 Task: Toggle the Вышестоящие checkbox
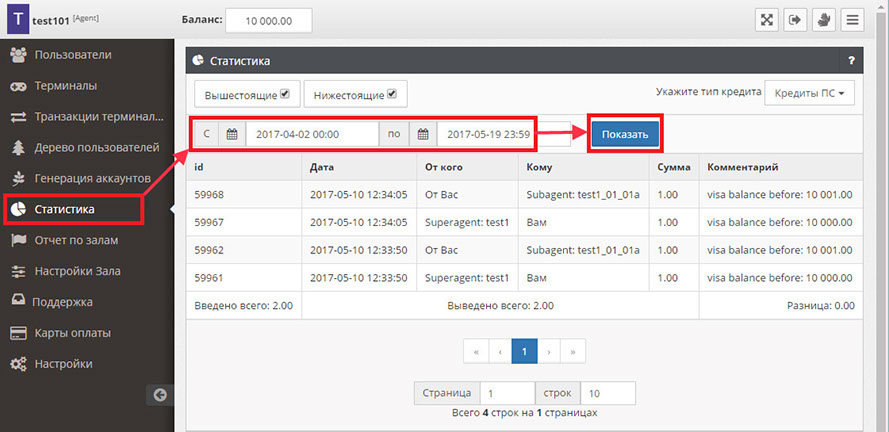click(x=285, y=95)
